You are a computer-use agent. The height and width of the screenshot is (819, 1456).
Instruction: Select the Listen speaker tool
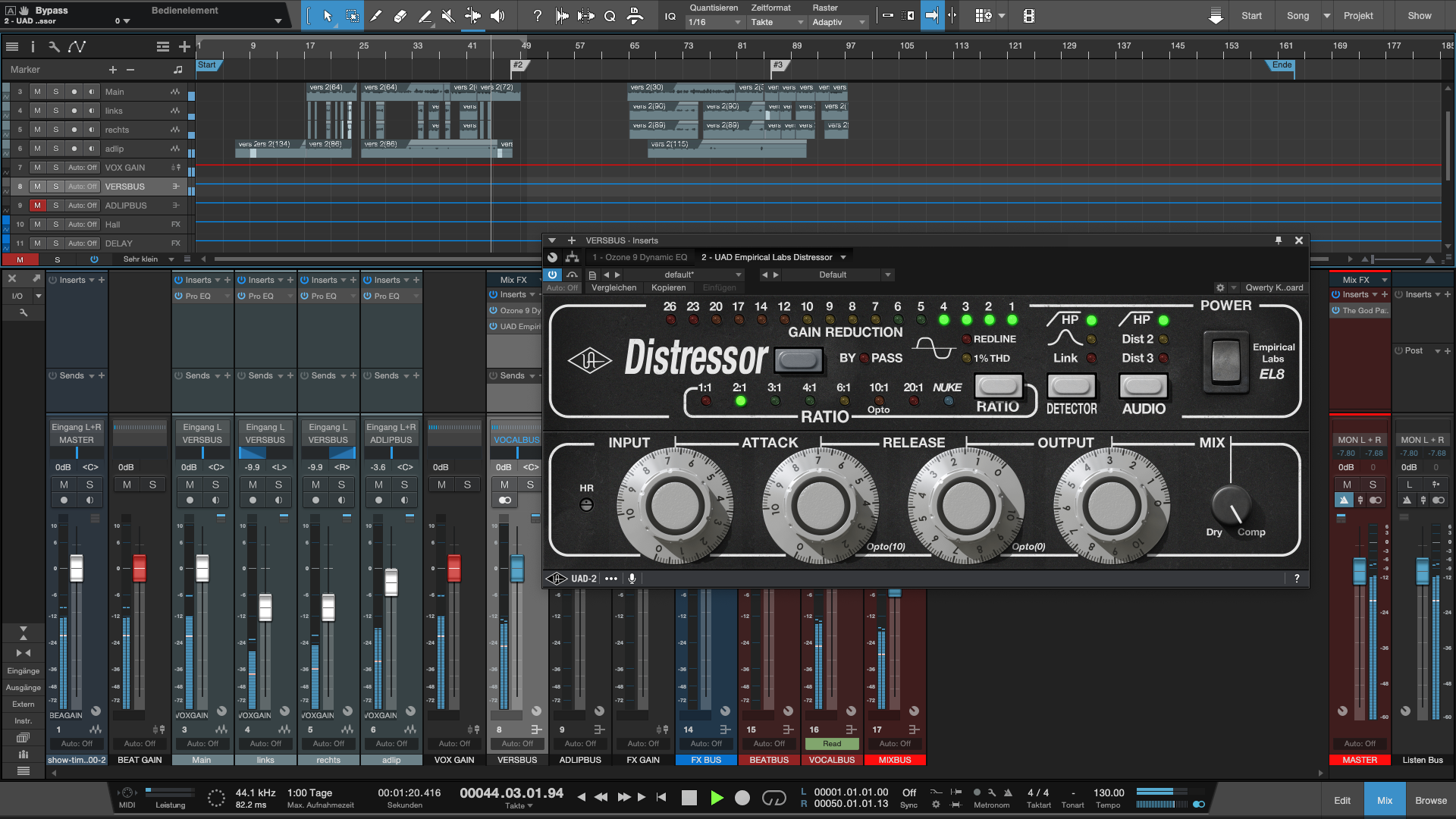[497, 16]
